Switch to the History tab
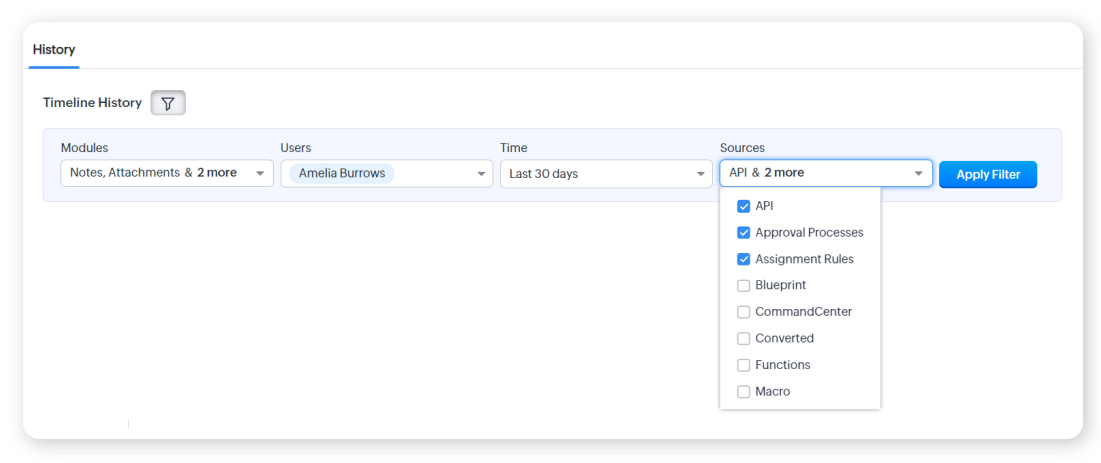The image size is (1101, 463). tap(54, 50)
